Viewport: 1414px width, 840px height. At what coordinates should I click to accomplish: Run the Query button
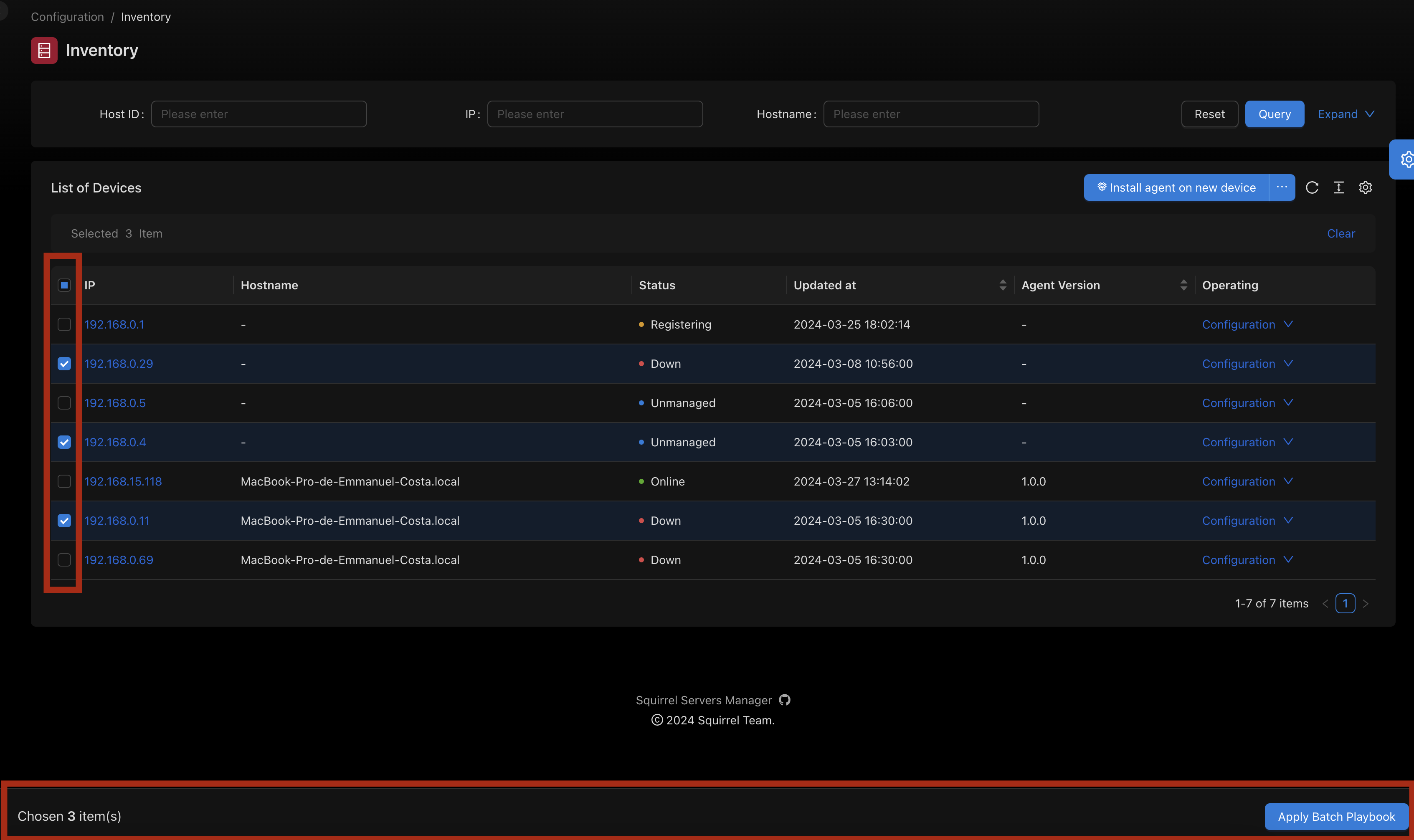[1274, 114]
